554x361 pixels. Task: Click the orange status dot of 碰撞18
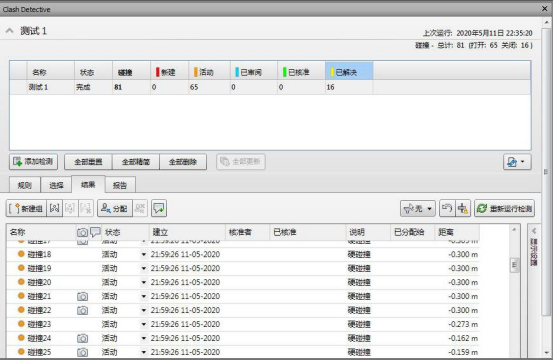coord(21,254)
